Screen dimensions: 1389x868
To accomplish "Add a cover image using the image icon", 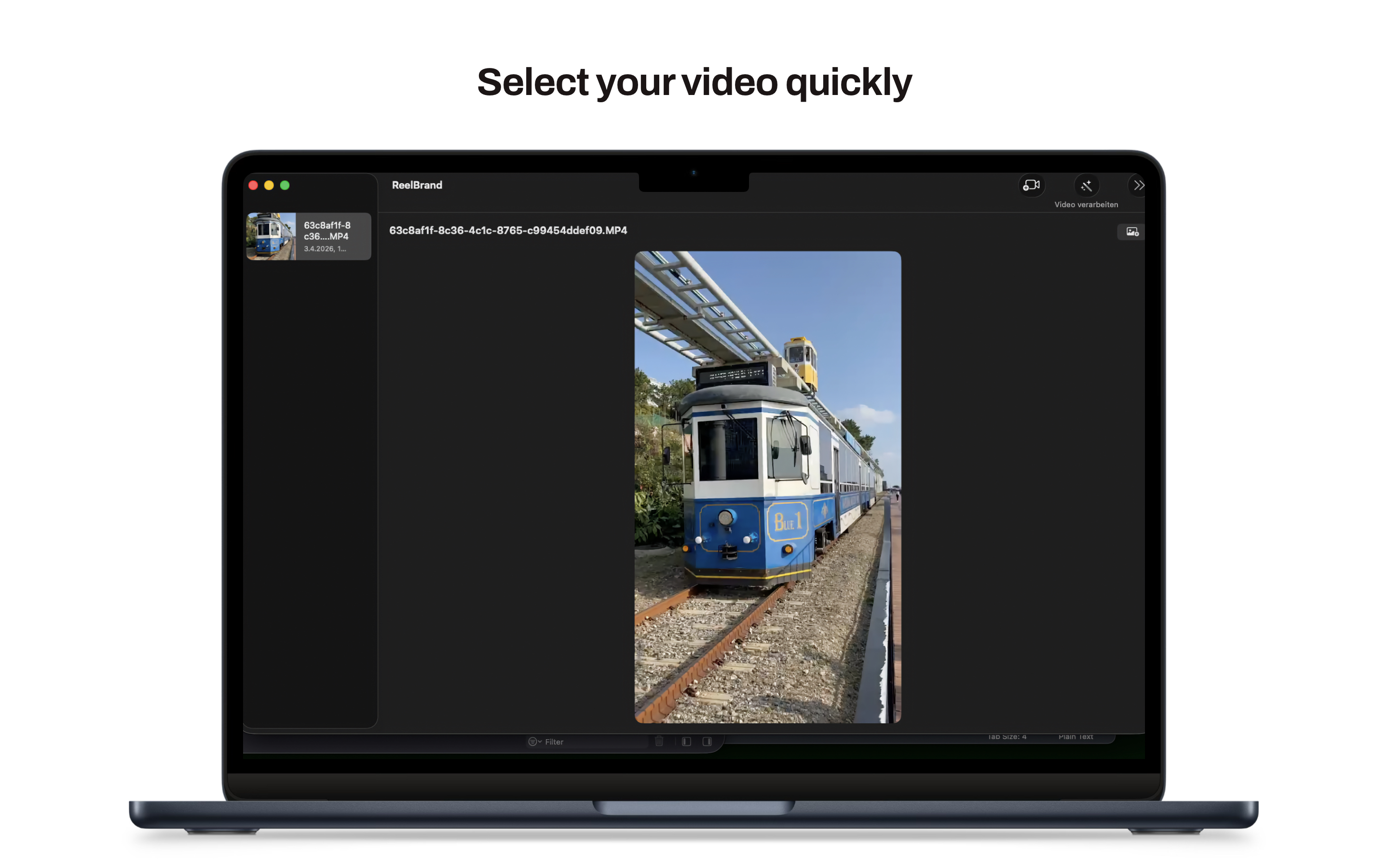I will pos(1130,231).
